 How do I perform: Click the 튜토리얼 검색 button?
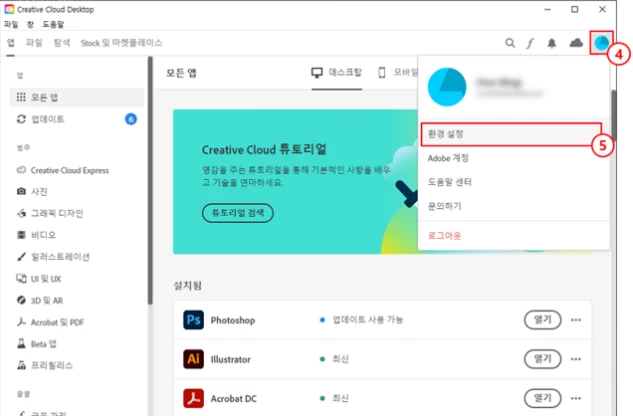[238, 213]
